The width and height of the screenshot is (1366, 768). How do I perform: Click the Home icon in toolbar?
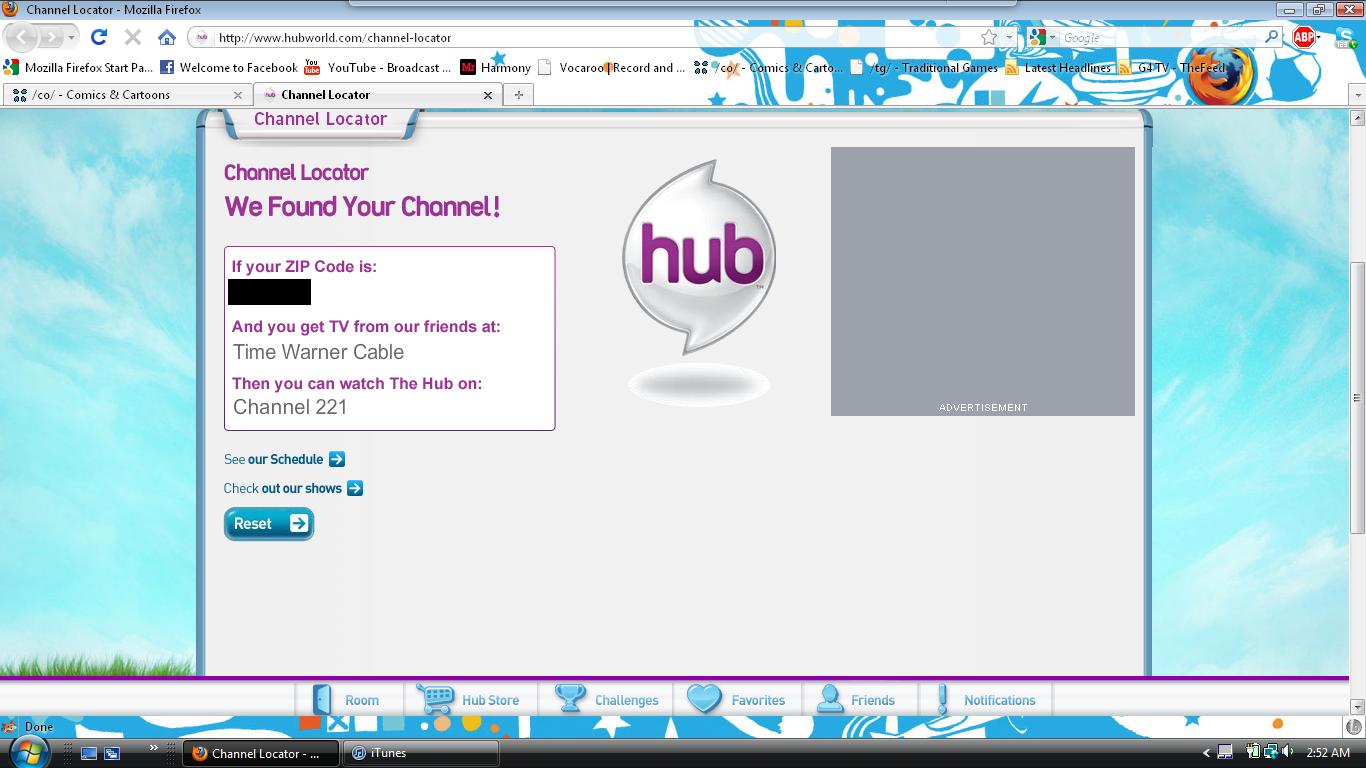tap(166, 37)
